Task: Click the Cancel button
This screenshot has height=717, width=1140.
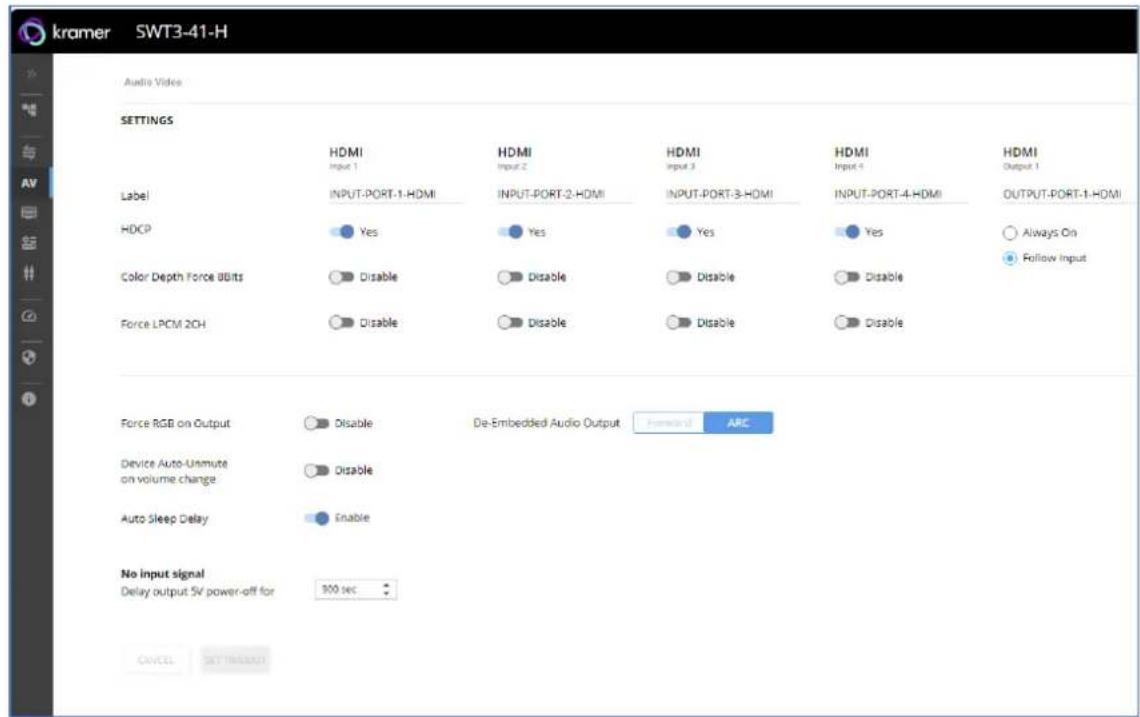Action: point(156,660)
